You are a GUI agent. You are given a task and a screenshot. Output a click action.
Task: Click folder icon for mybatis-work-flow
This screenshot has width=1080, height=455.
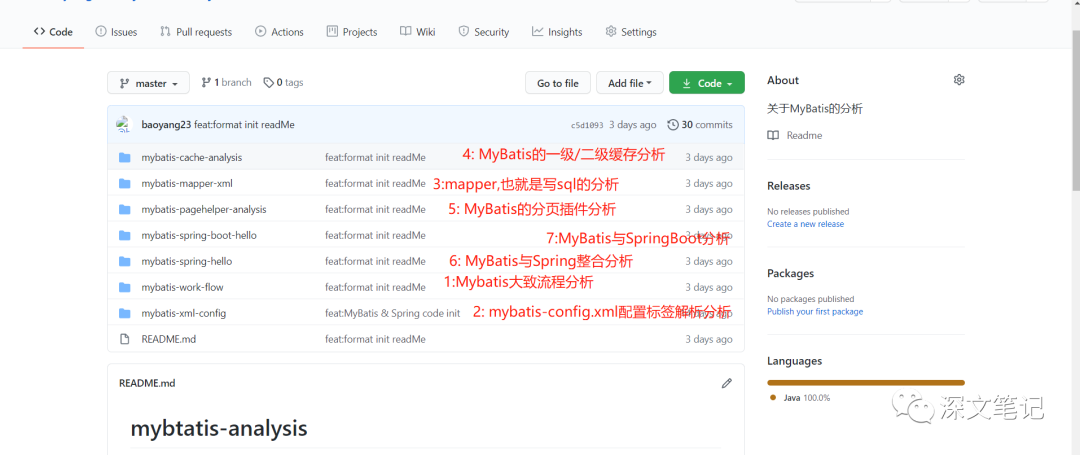point(125,287)
